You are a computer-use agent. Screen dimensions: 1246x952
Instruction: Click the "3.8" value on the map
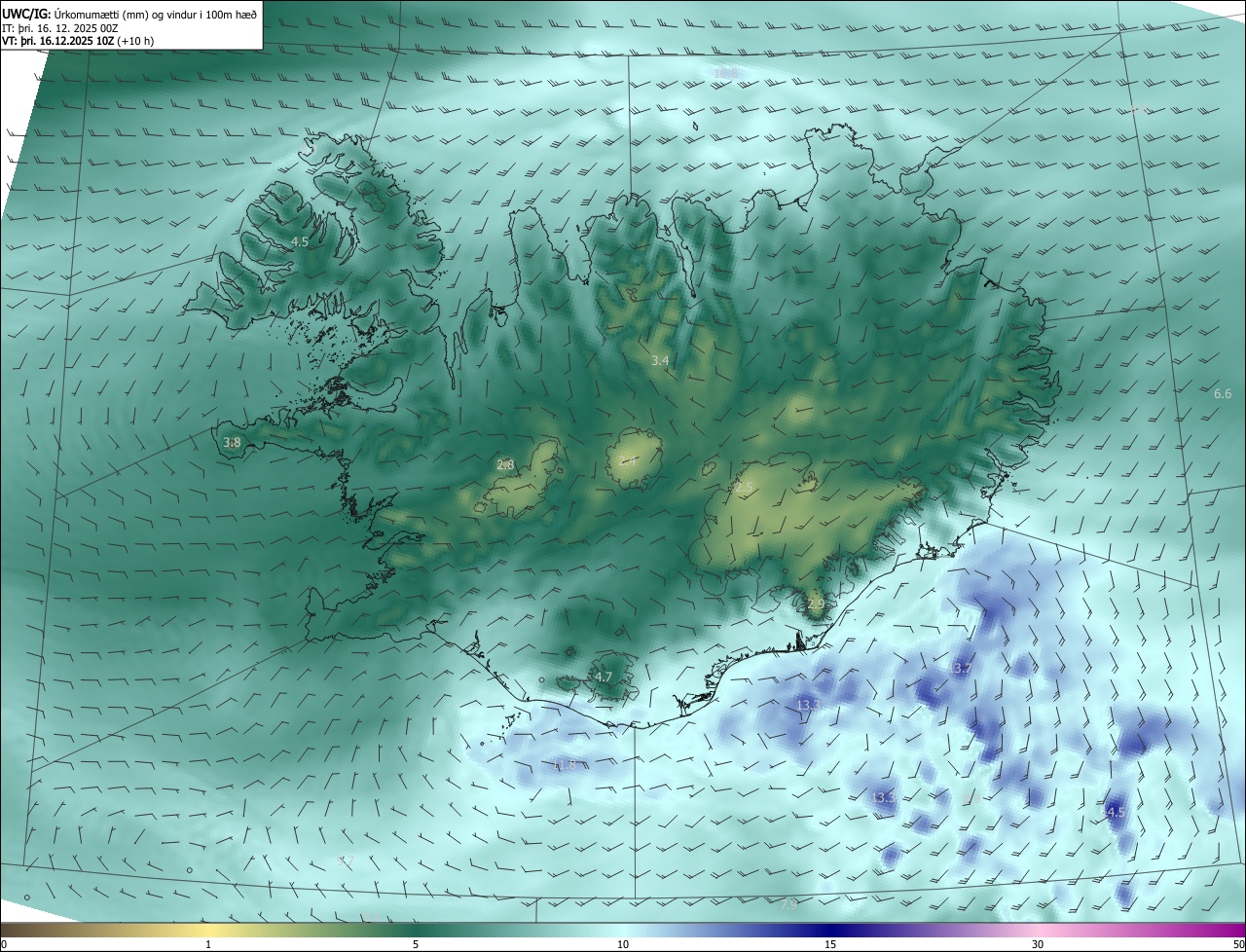coord(232,442)
